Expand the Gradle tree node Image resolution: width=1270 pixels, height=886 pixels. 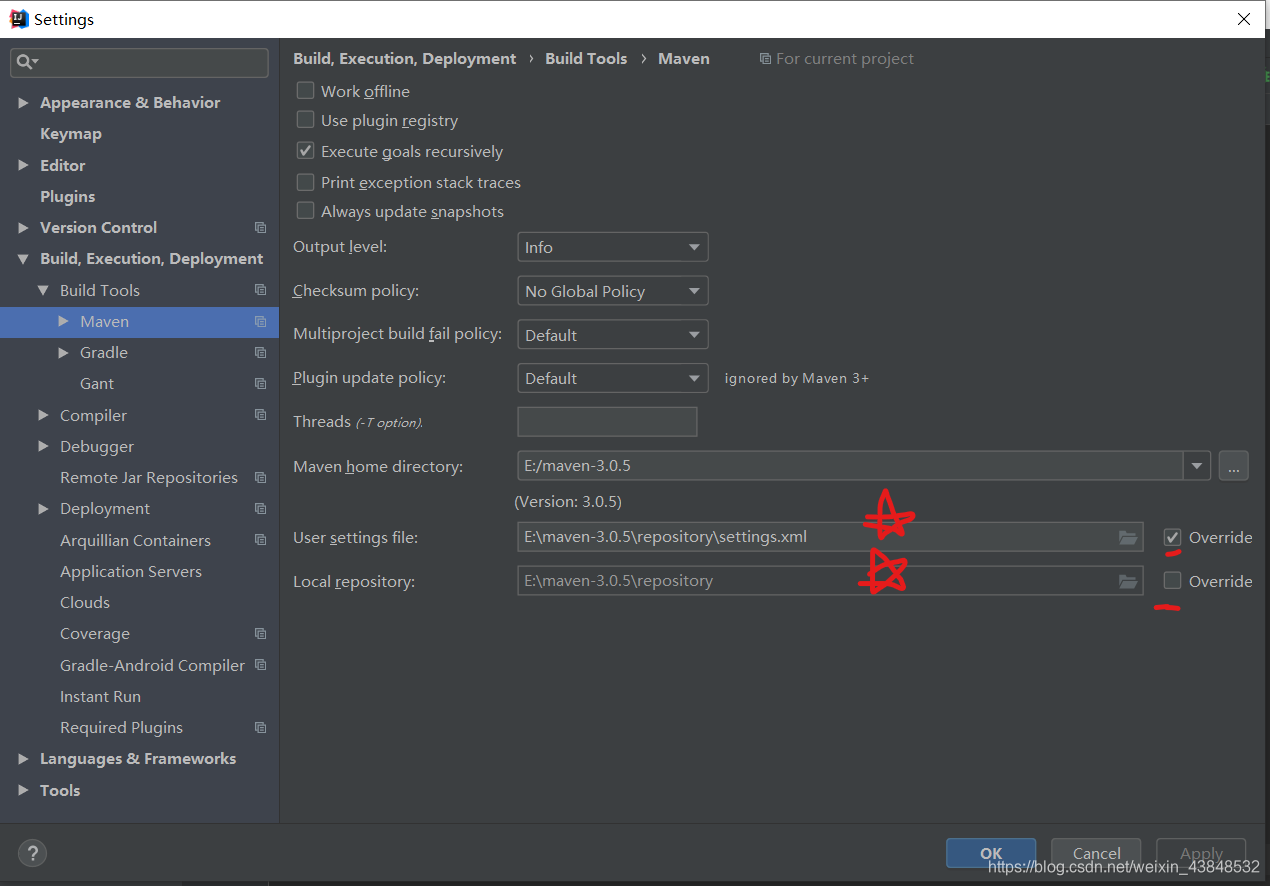(63, 352)
